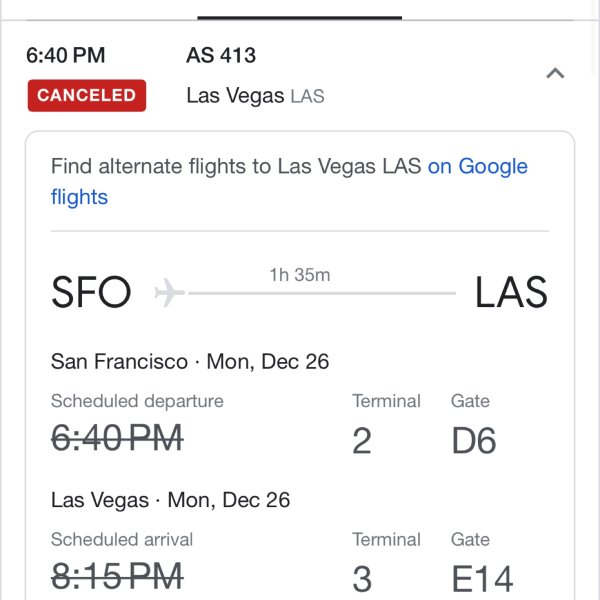This screenshot has height=600, width=600.
Task: Click arrival Terminal 3 value
Action: pos(362,579)
